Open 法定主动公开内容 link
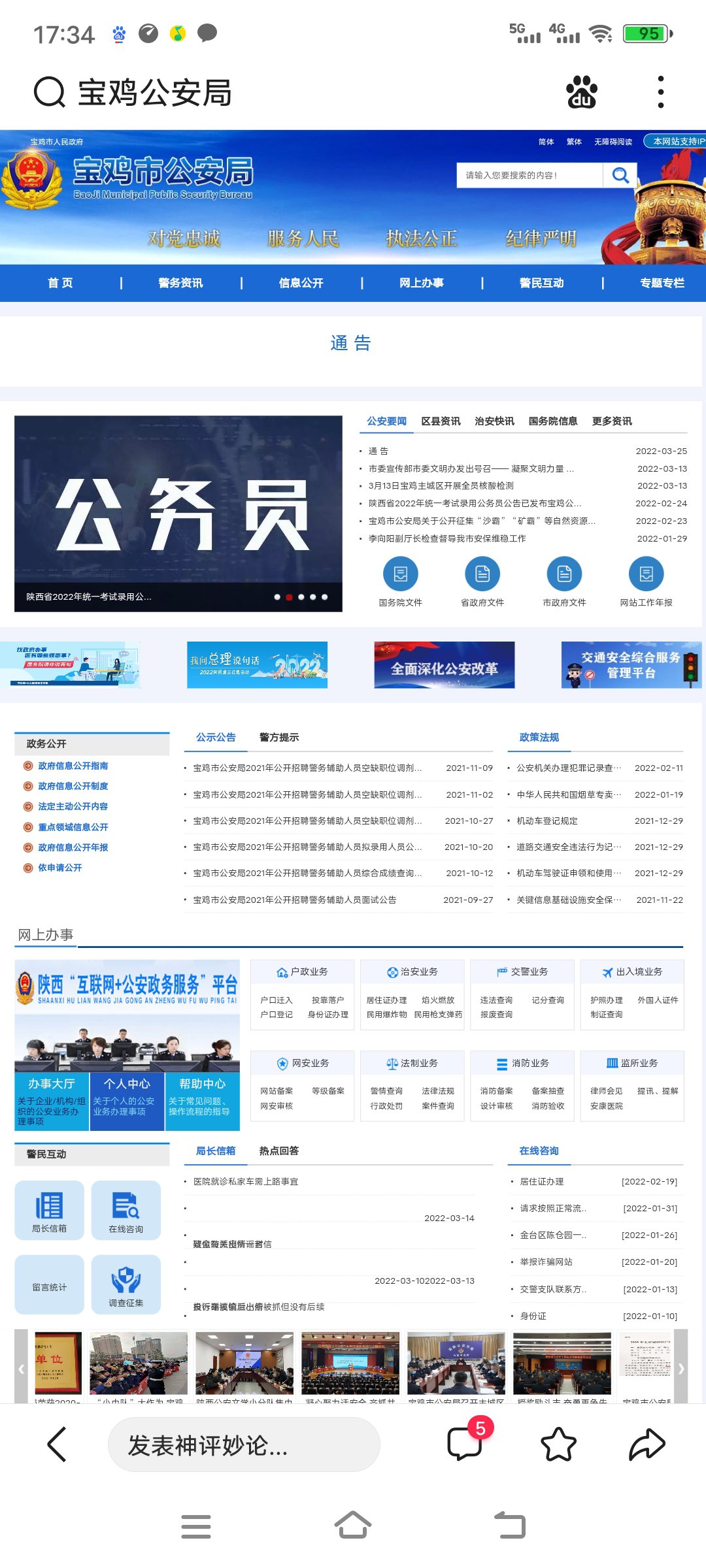The width and height of the screenshot is (706, 1568). (x=73, y=806)
